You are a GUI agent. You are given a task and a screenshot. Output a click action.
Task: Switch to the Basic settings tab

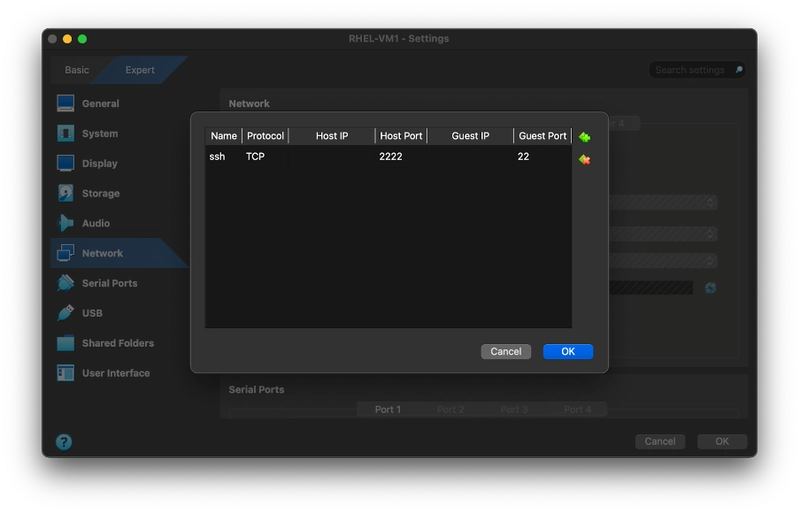pyautogui.click(x=77, y=70)
